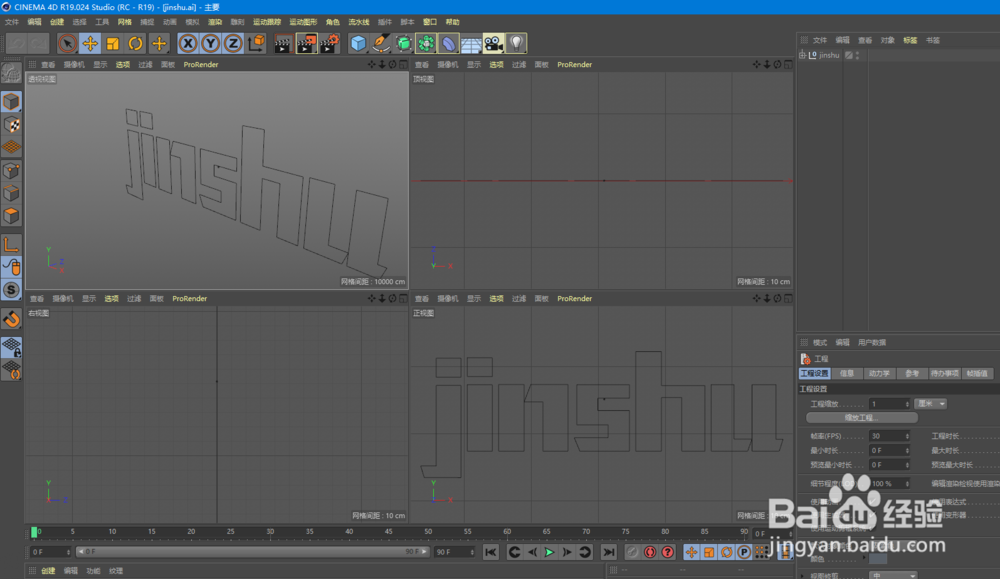Toggle the X axis lock

[x=188, y=43]
